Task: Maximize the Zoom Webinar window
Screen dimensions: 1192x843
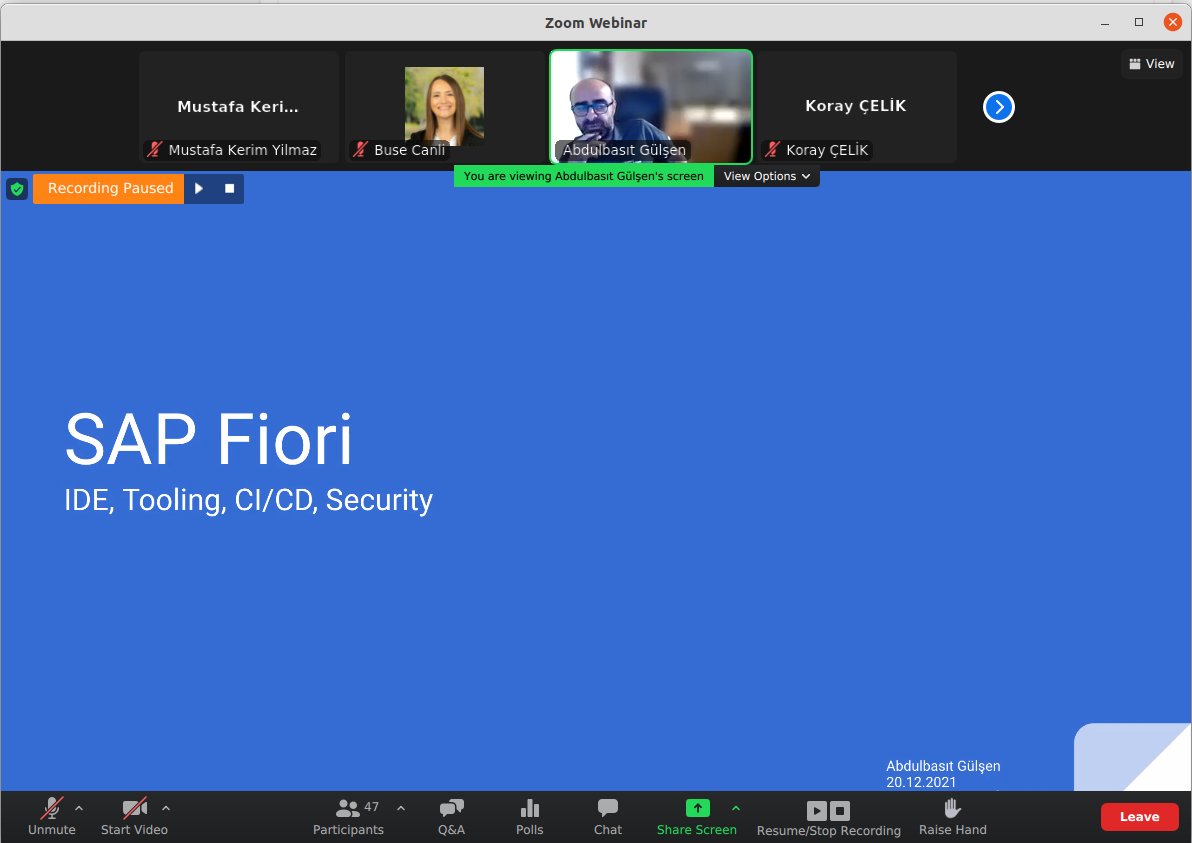Action: tap(1139, 22)
